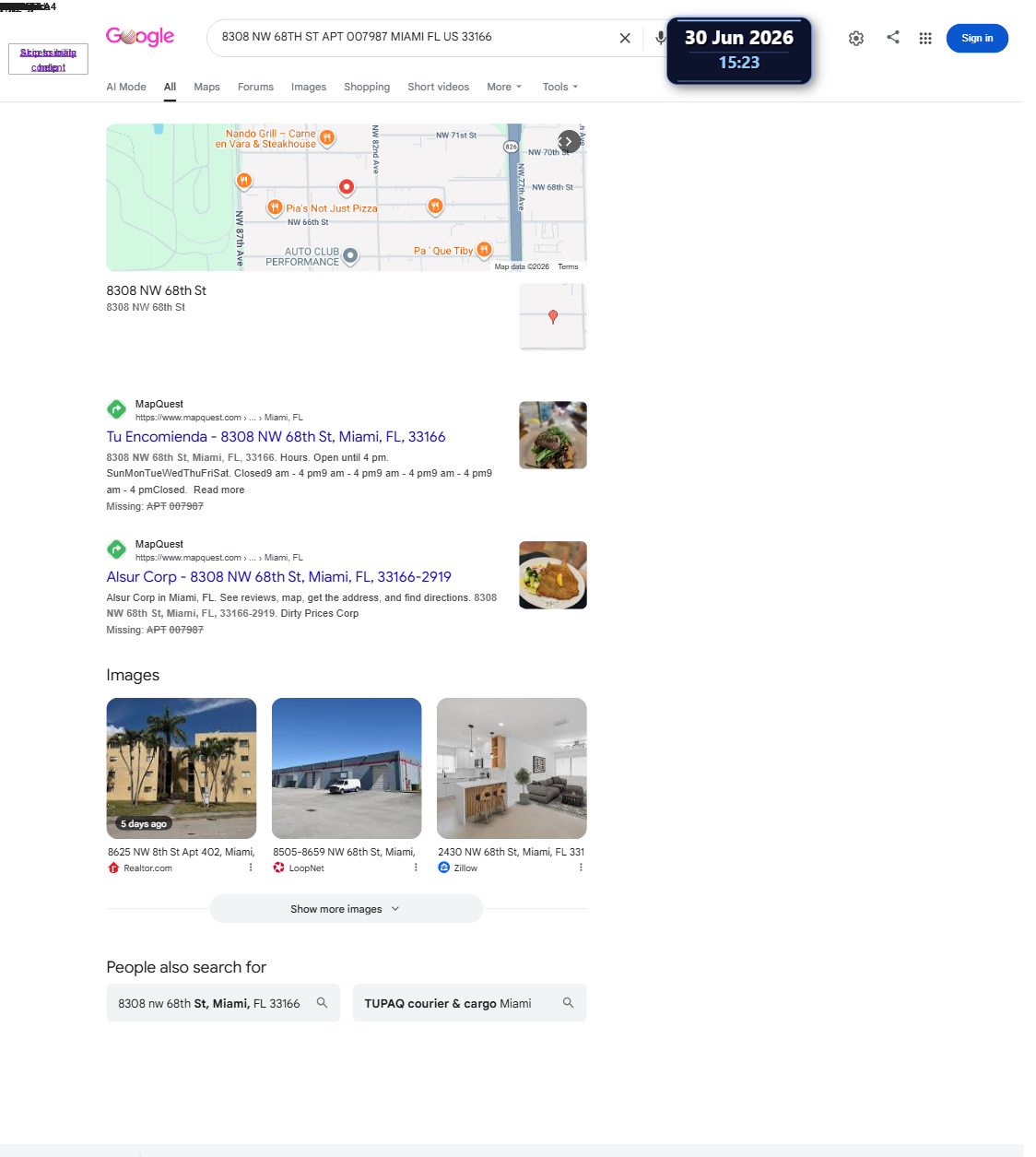Switch to AI Mode tab

tap(126, 87)
